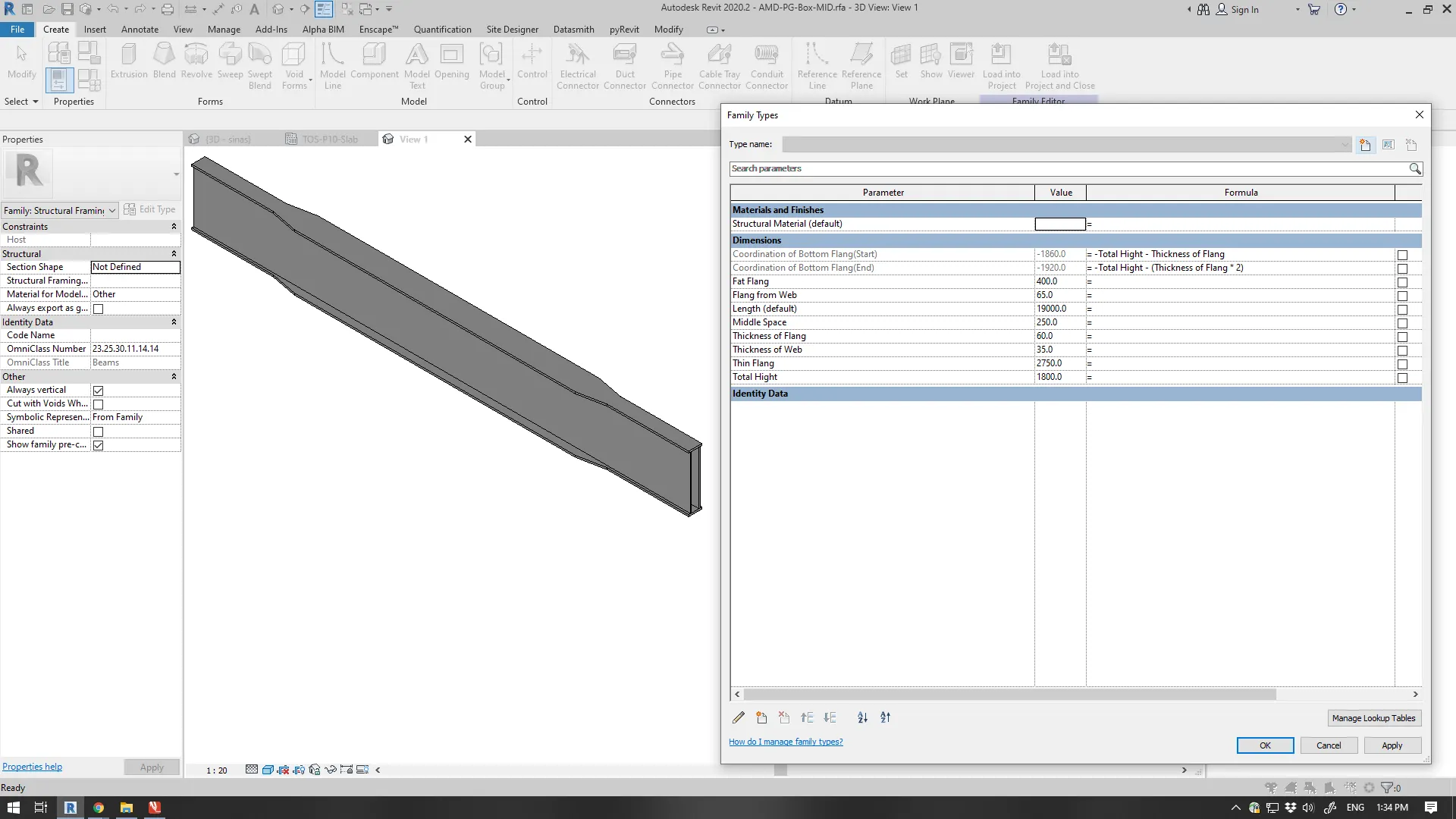
Task: Open the Type name dropdown
Action: pos(1344,145)
